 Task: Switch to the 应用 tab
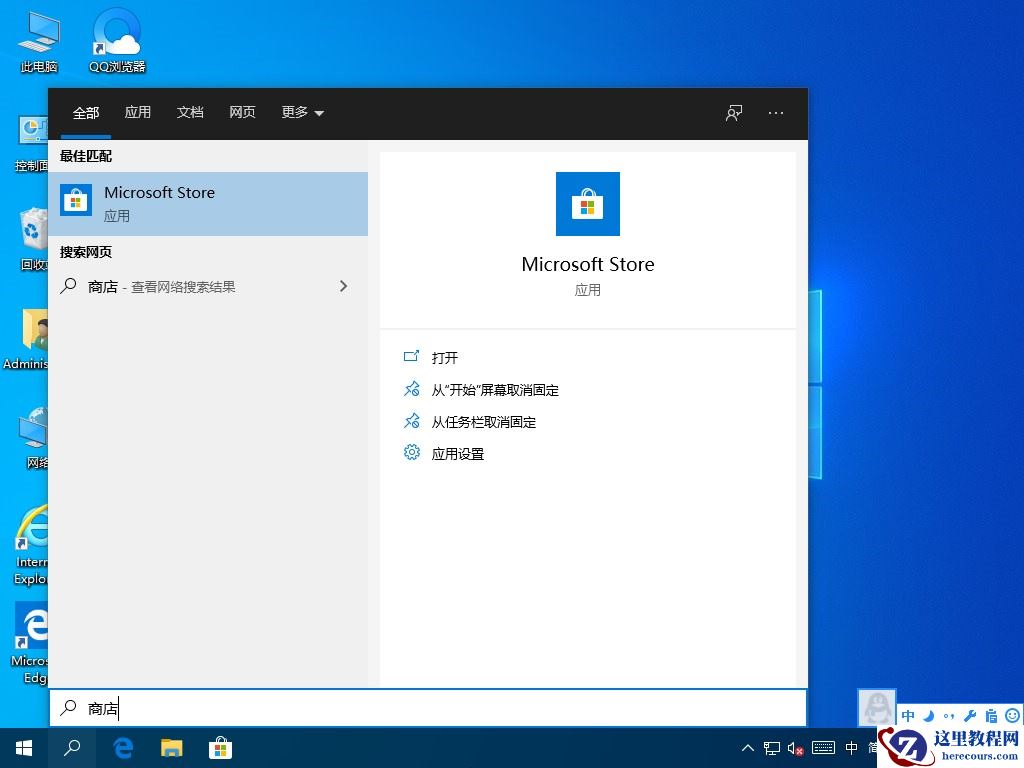pyautogui.click(x=138, y=113)
